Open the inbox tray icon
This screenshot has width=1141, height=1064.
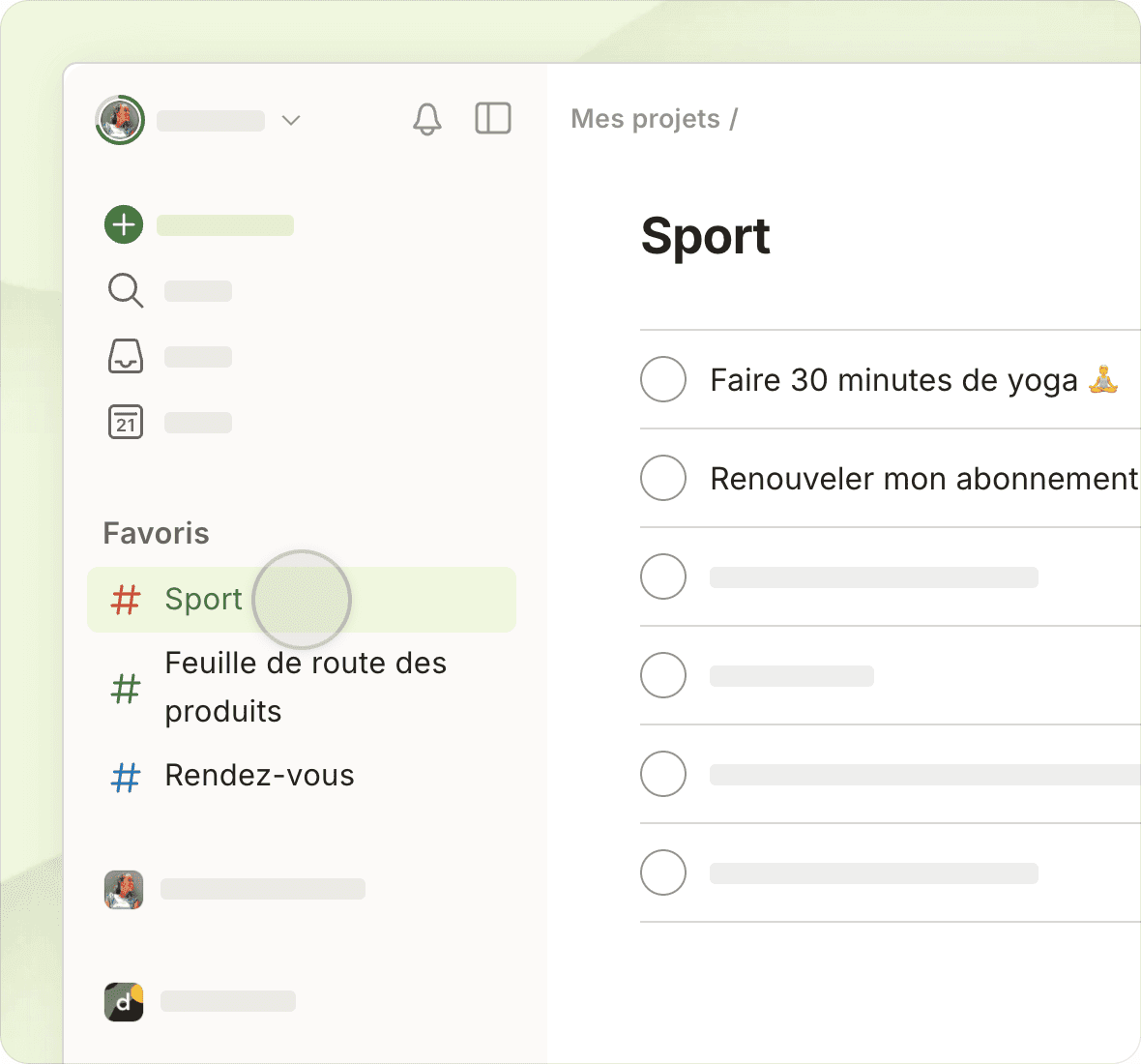[x=126, y=356]
